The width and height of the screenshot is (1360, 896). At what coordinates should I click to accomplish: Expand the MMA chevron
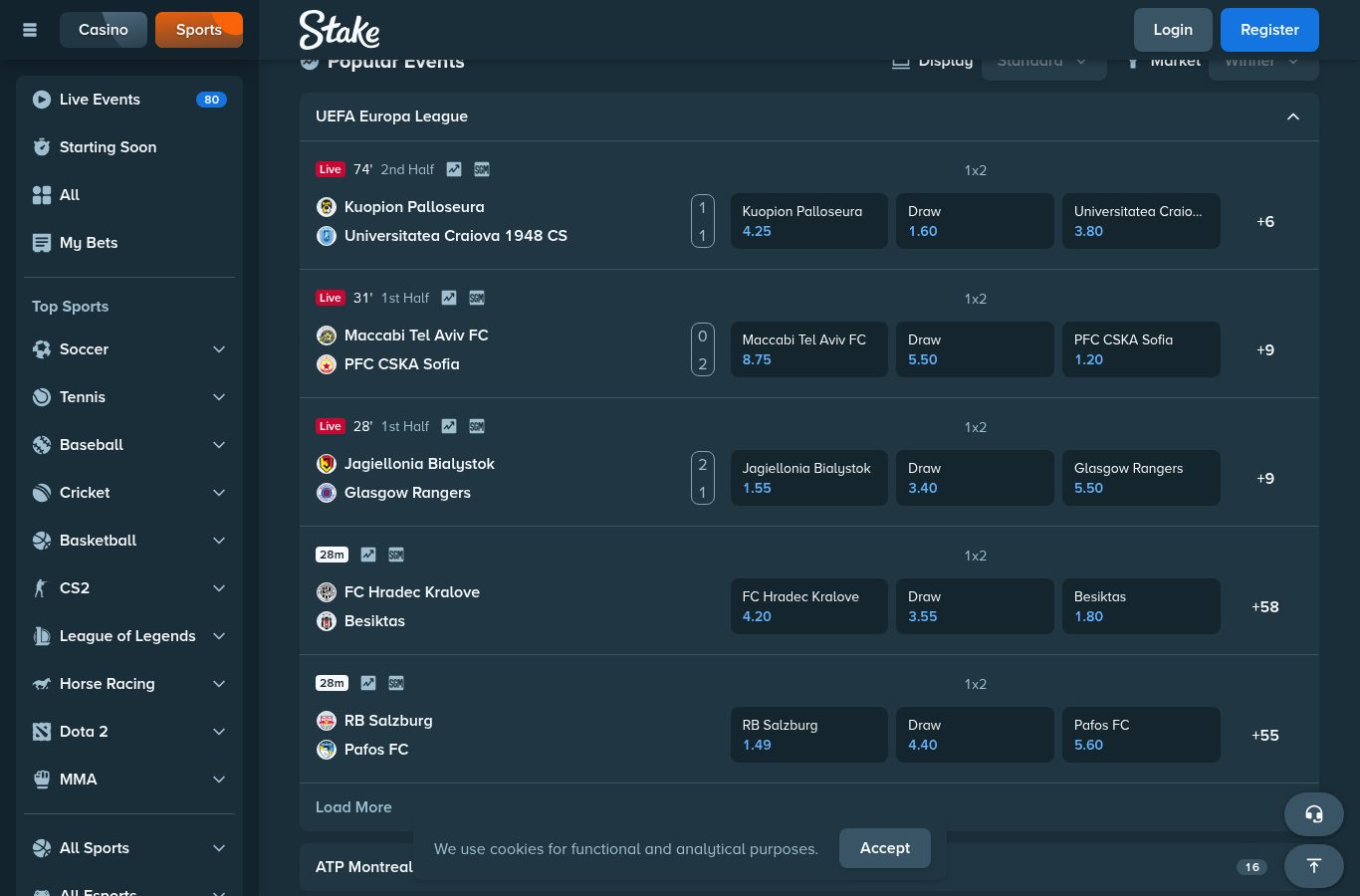point(219,780)
